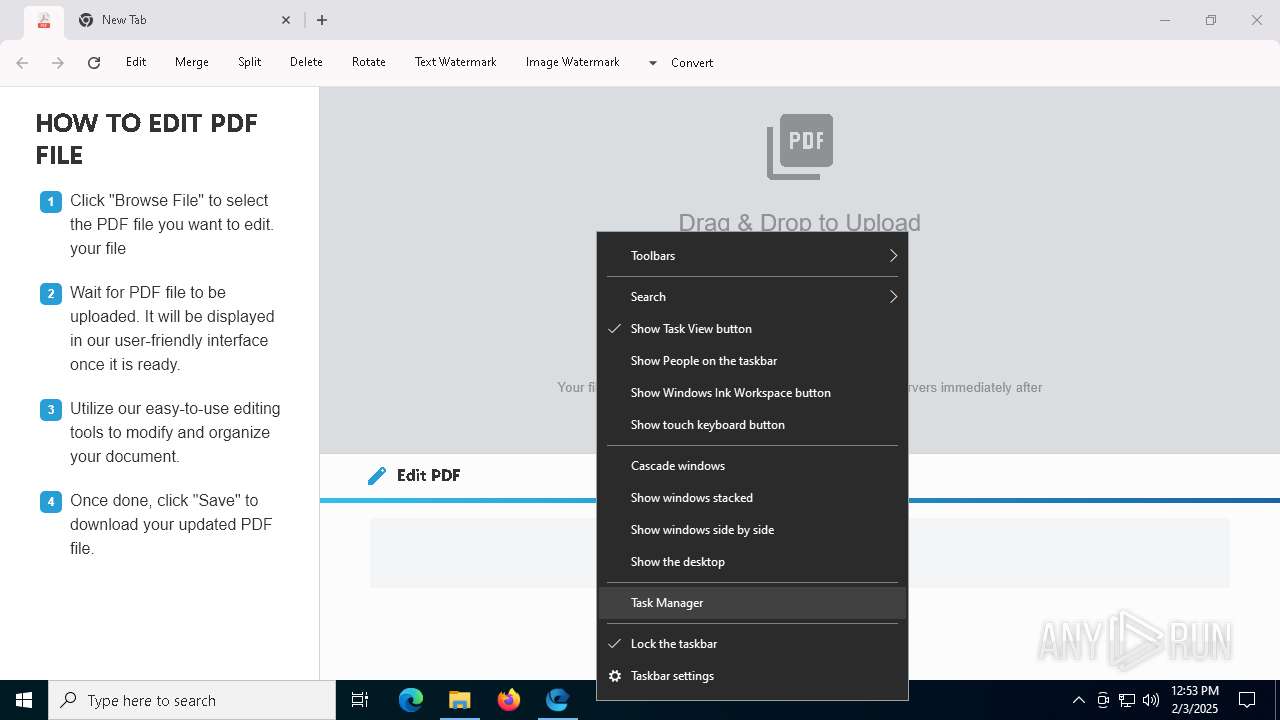This screenshot has width=1280, height=720.
Task: Click the Drag & Drop to Upload text
Action: click(799, 222)
